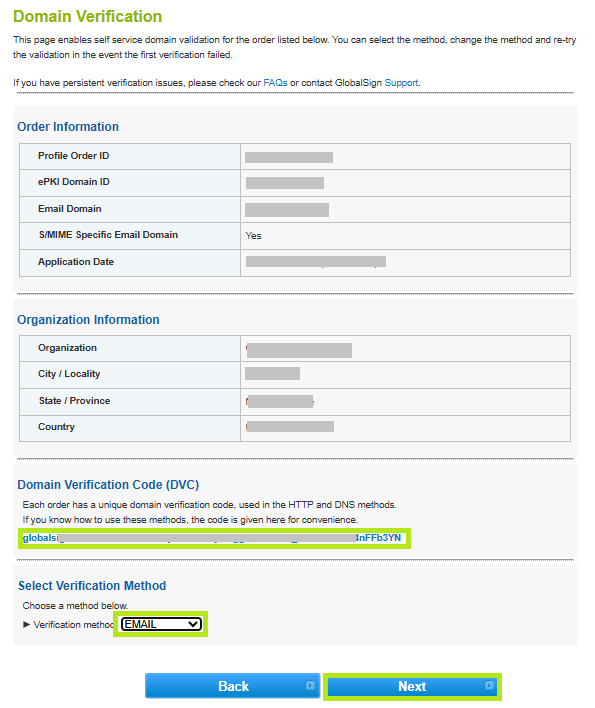This screenshot has height=708, width=595.
Task: Click the Profile Order ID value cell
Action: tap(405, 157)
